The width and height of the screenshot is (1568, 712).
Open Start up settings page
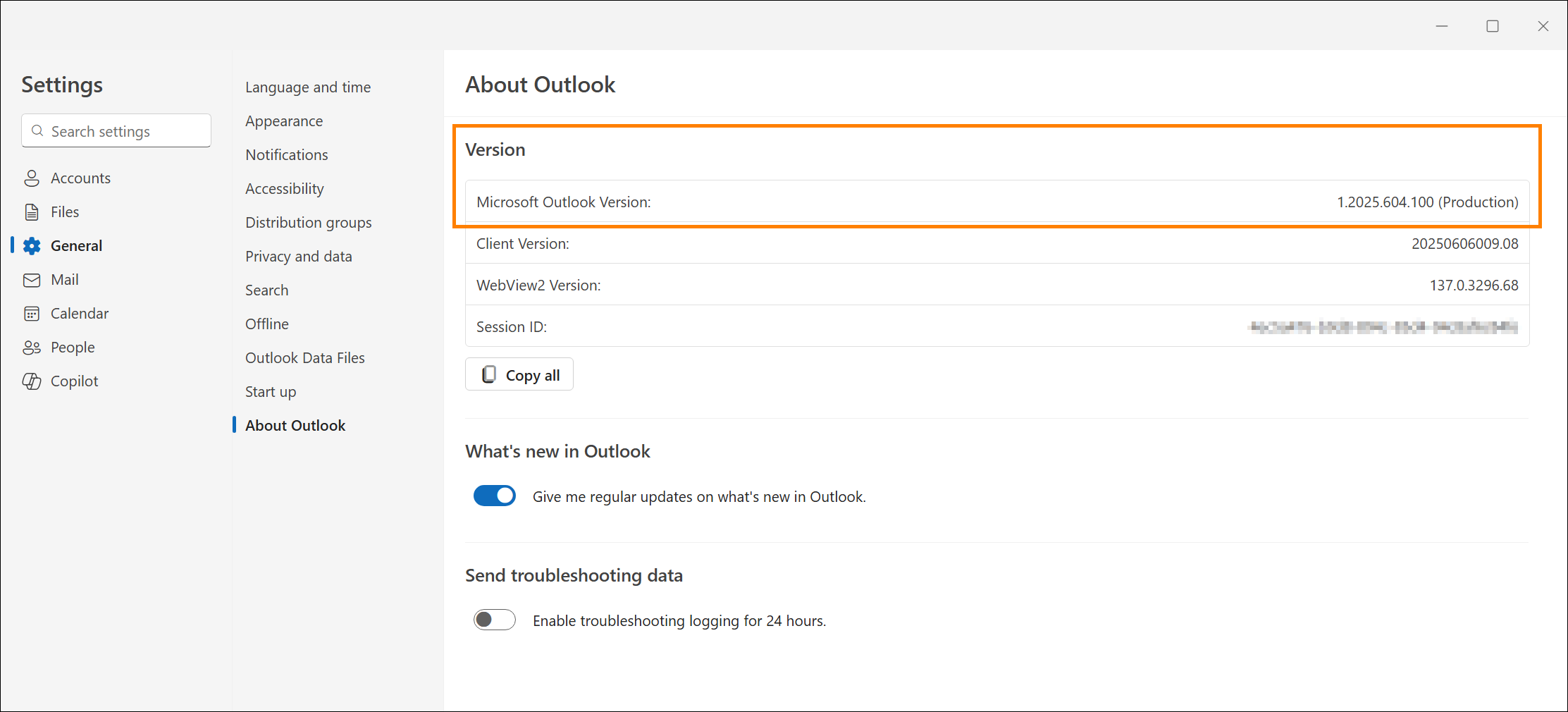tap(271, 392)
